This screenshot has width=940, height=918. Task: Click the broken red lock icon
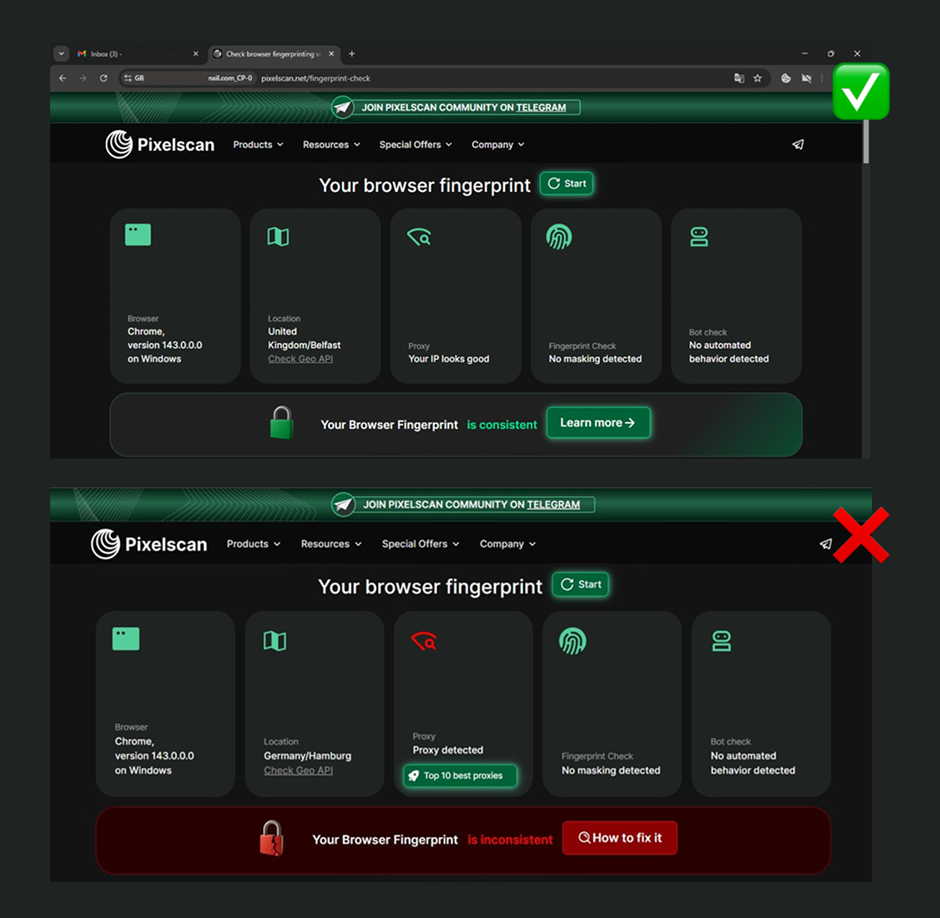coord(271,838)
